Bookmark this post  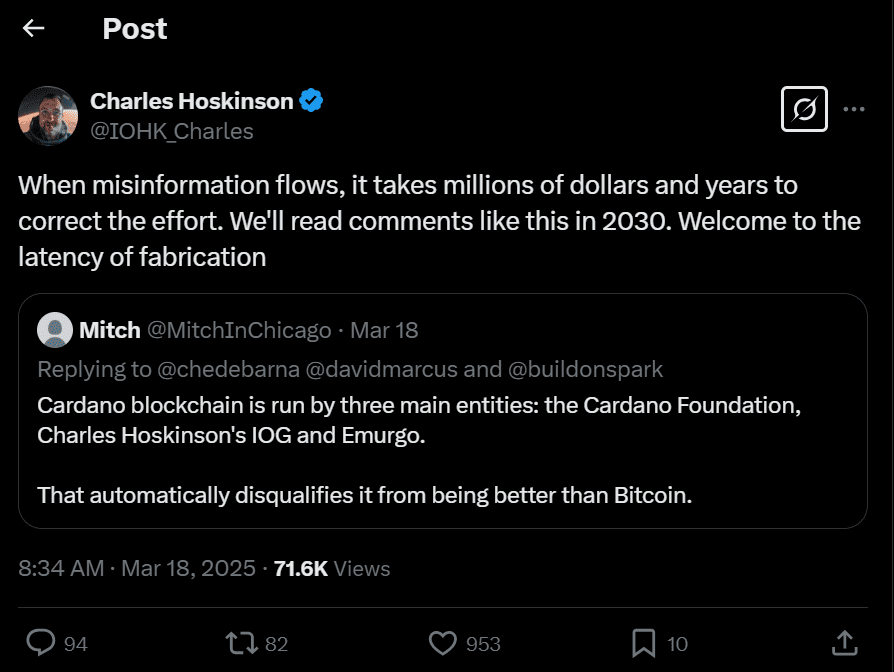coord(645,645)
